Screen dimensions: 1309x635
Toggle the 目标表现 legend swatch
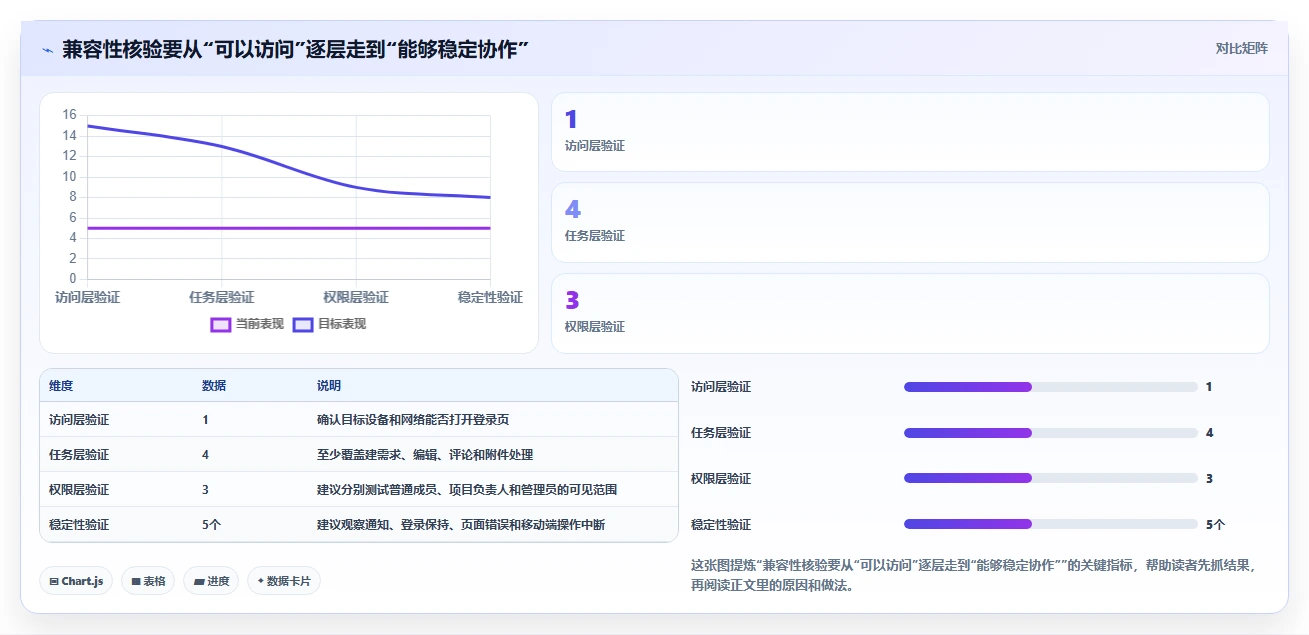(x=303, y=324)
